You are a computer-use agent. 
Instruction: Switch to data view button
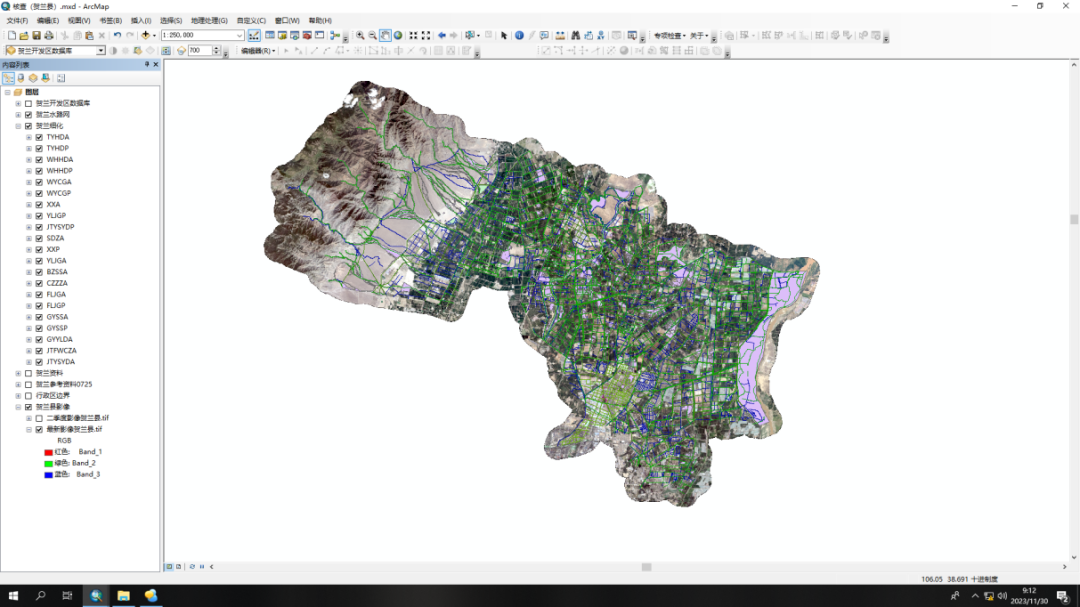pos(169,567)
